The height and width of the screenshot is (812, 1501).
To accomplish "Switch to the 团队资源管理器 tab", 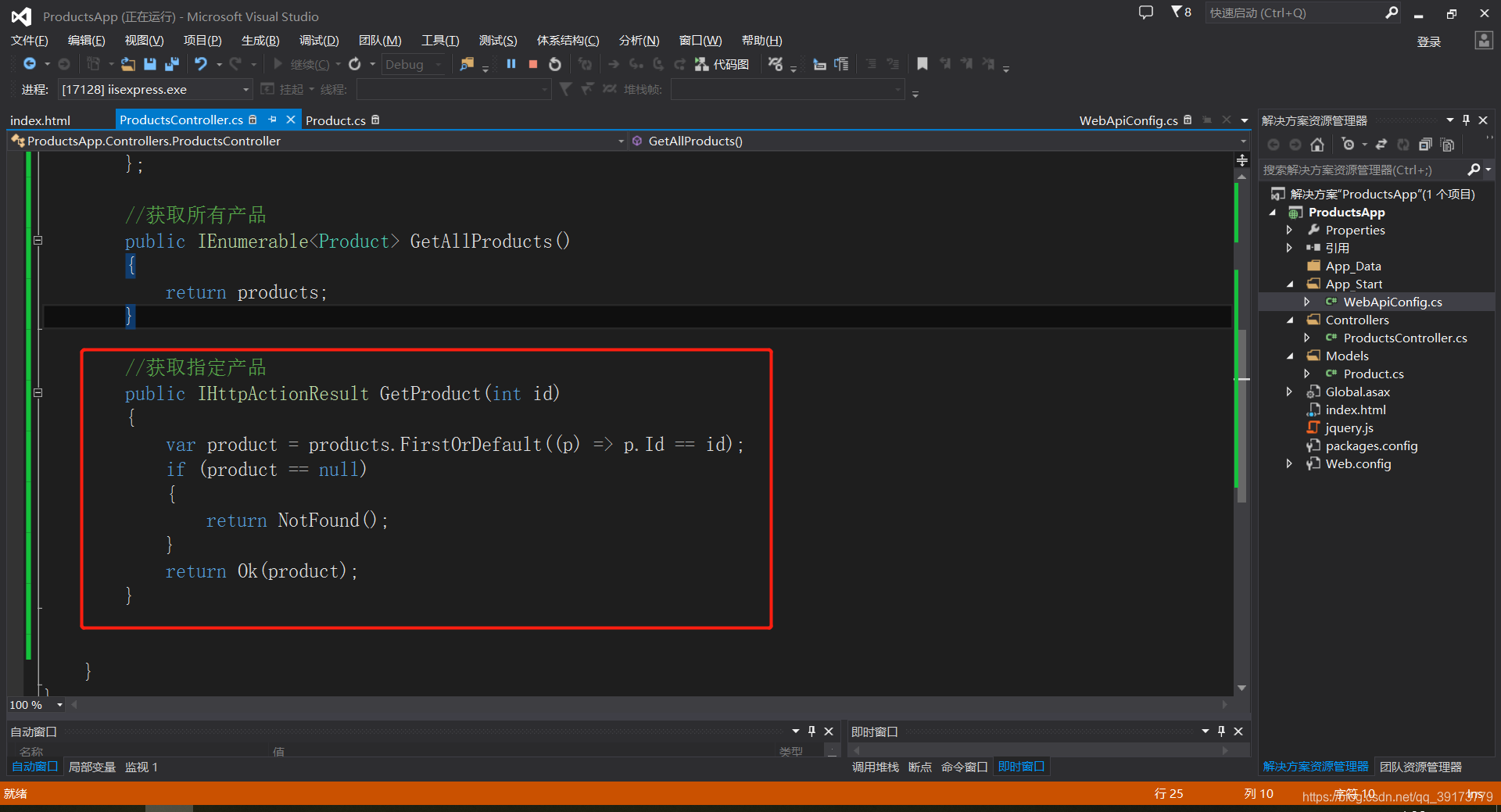I will (1420, 767).
